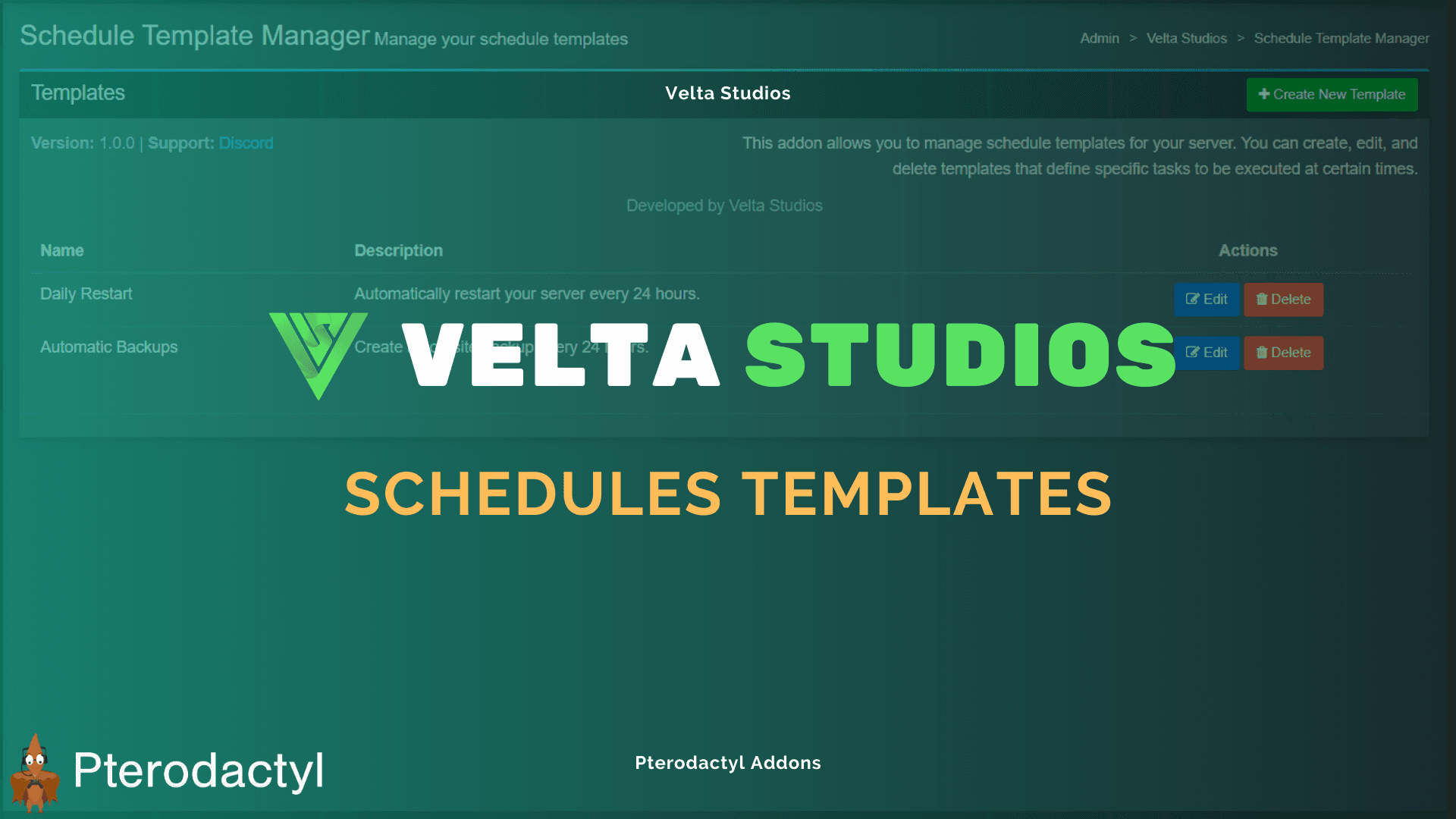The width and height of the screenshot is (1456, 819).
Task: Navigate to Velta Studios breadcrumb
Action: pyautogui.click(x=1185, y=38)
